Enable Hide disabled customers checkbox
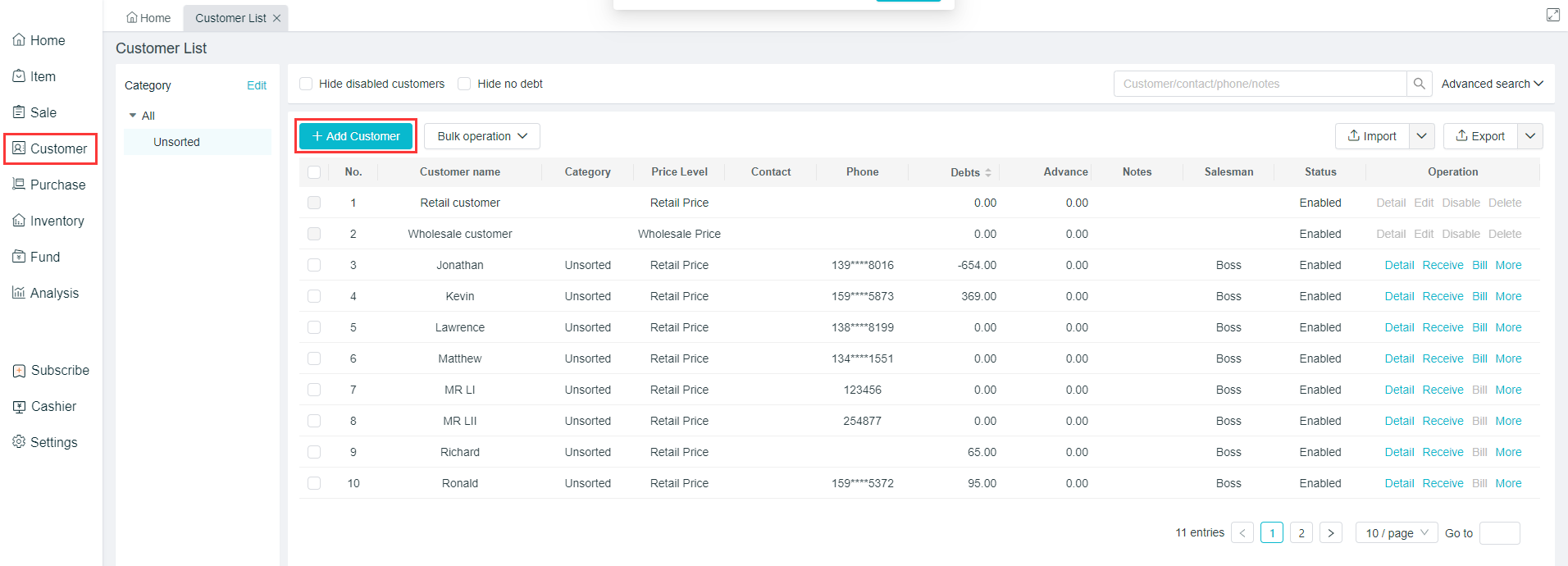The height and width of the screenshot is (566, 1568). (306, 84)
